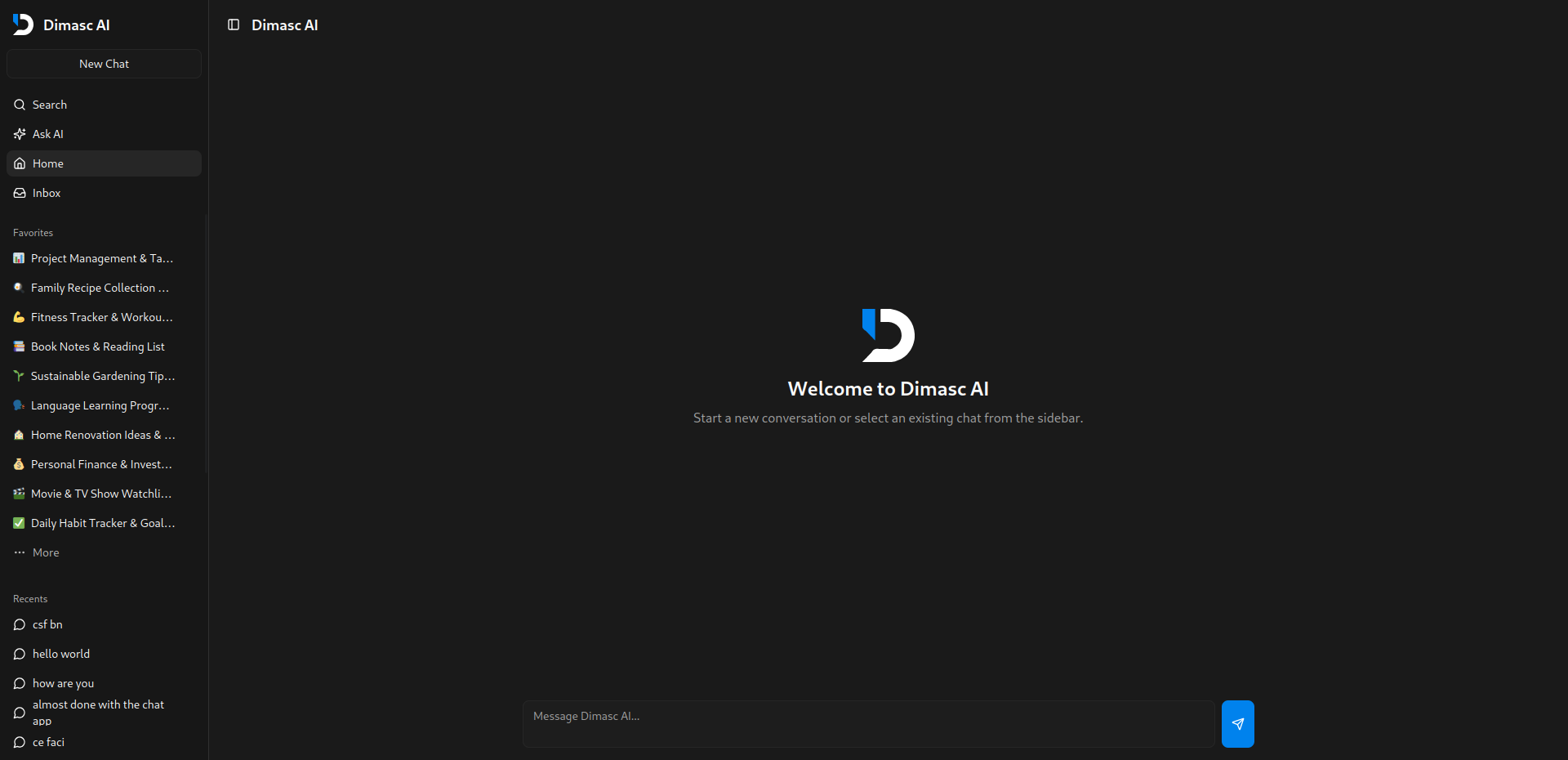This screenshot has width=1568, height=760.
Task: Focus the Message Dimasc AI input field
Action: 868,723
